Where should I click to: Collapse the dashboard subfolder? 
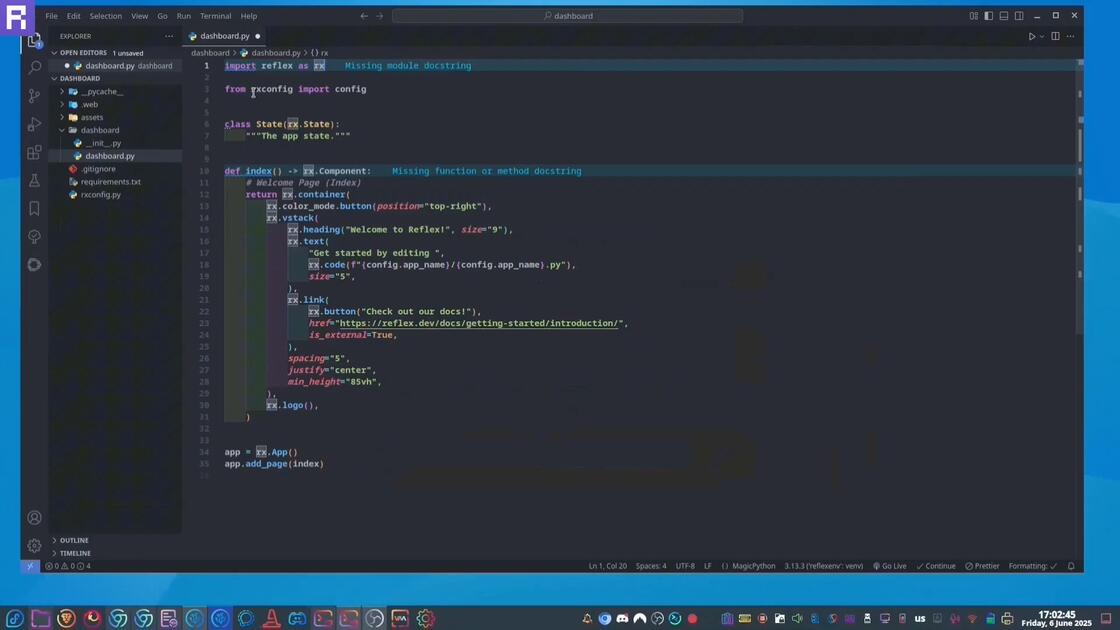(x=99, y=130)
